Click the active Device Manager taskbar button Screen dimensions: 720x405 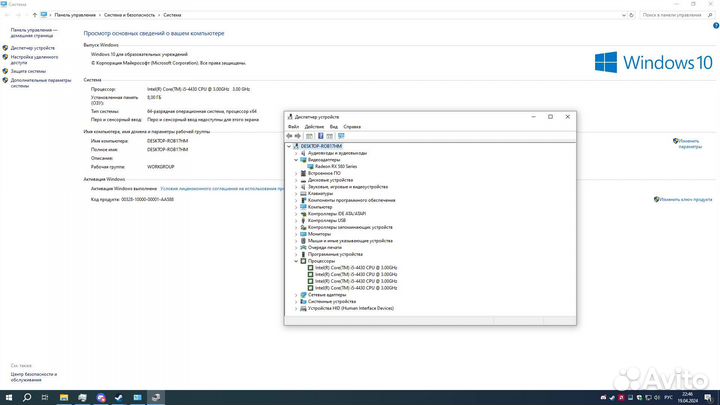pyautogui.click(x=156, y=397)
